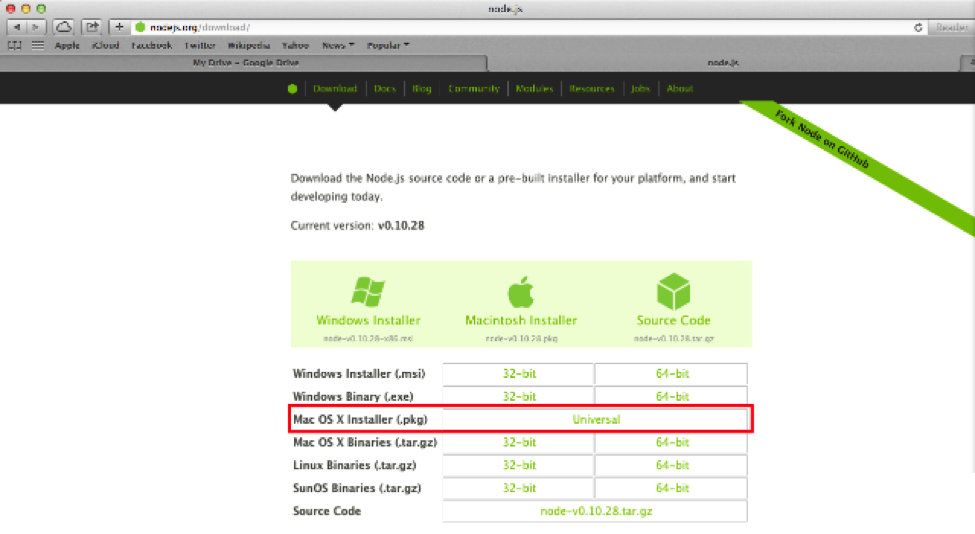Click the Share icon in toolbar
The image size is (975, 534).
92,27
